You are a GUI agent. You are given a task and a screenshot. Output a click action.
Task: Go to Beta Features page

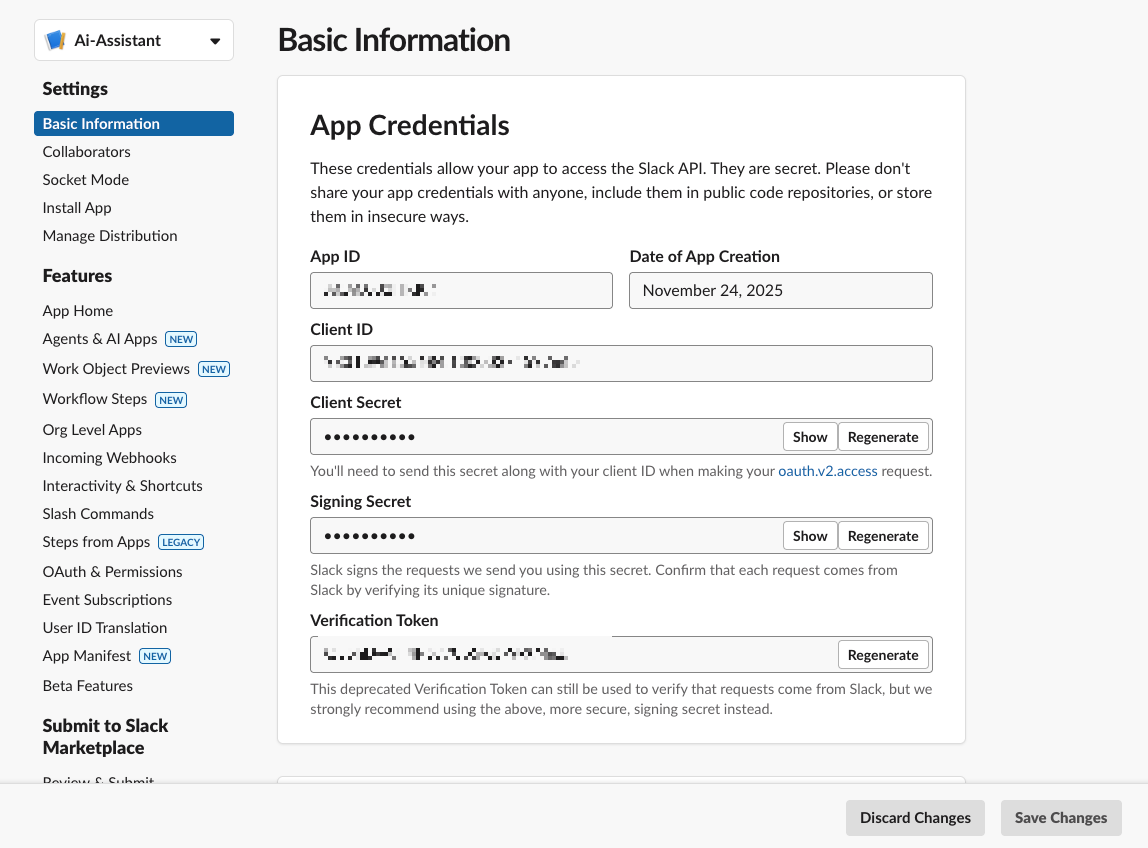(x=88, y=686)
